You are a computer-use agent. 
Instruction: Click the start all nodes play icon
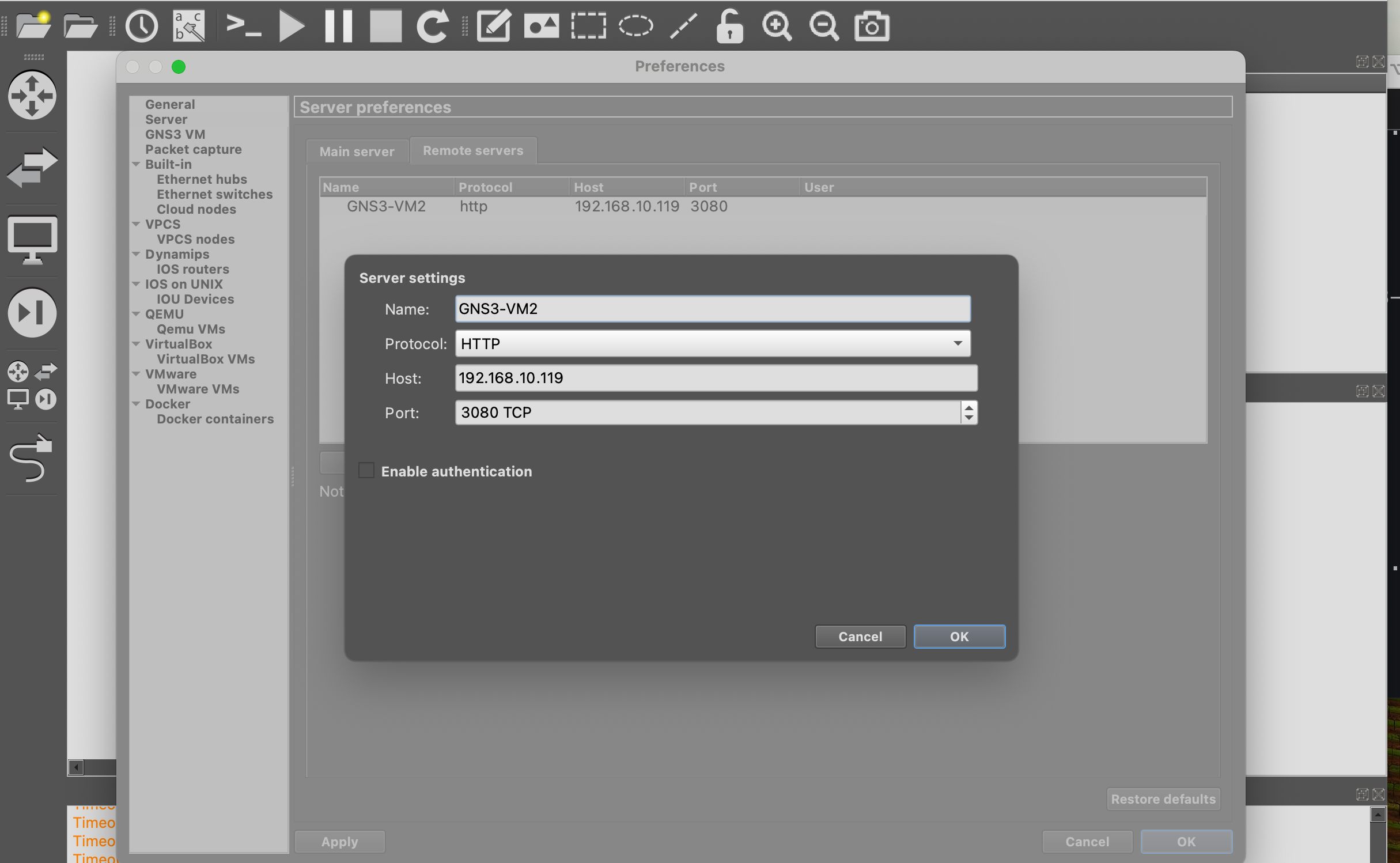click(x=291, y=26)
